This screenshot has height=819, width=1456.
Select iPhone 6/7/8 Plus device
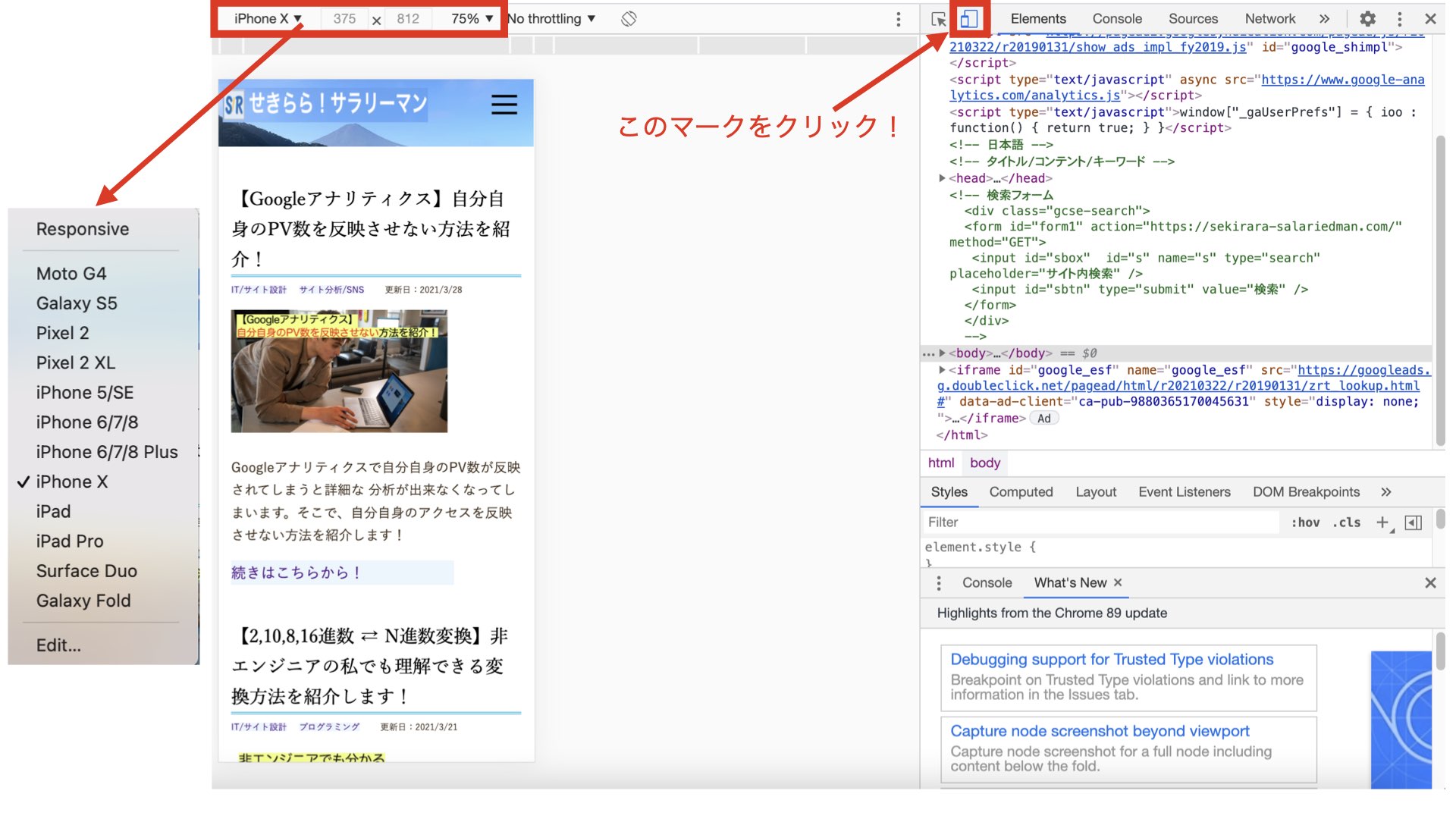[x=107, y=452]
